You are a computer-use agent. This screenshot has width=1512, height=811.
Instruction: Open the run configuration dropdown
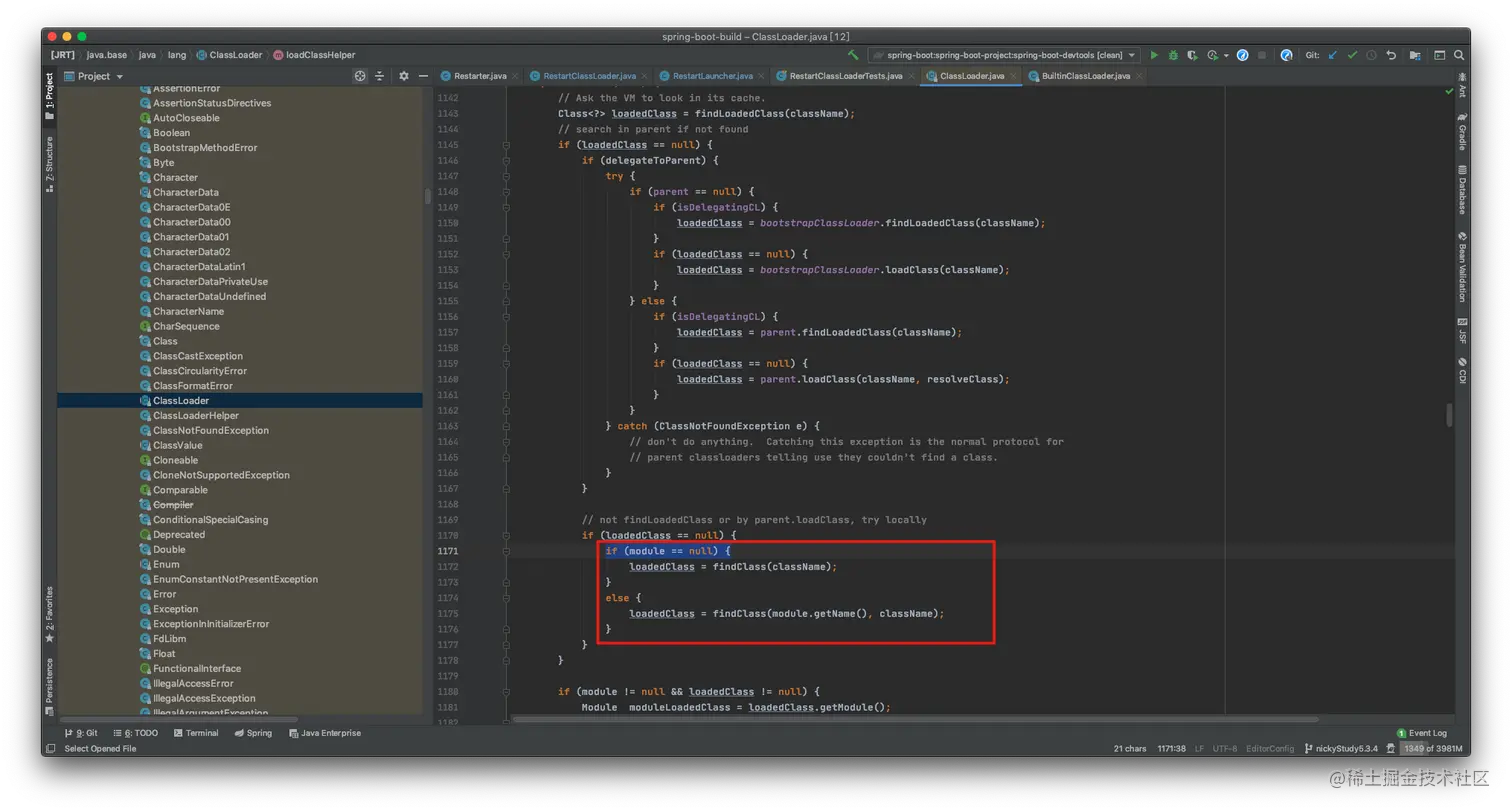click(1004, 55)
